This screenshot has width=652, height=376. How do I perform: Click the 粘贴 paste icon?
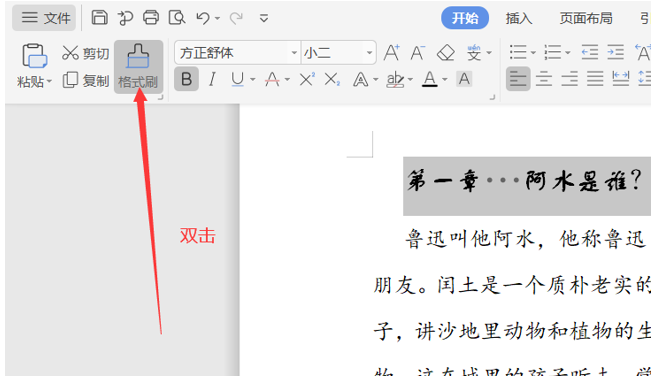pyautogui.click(x=35, y=56)
